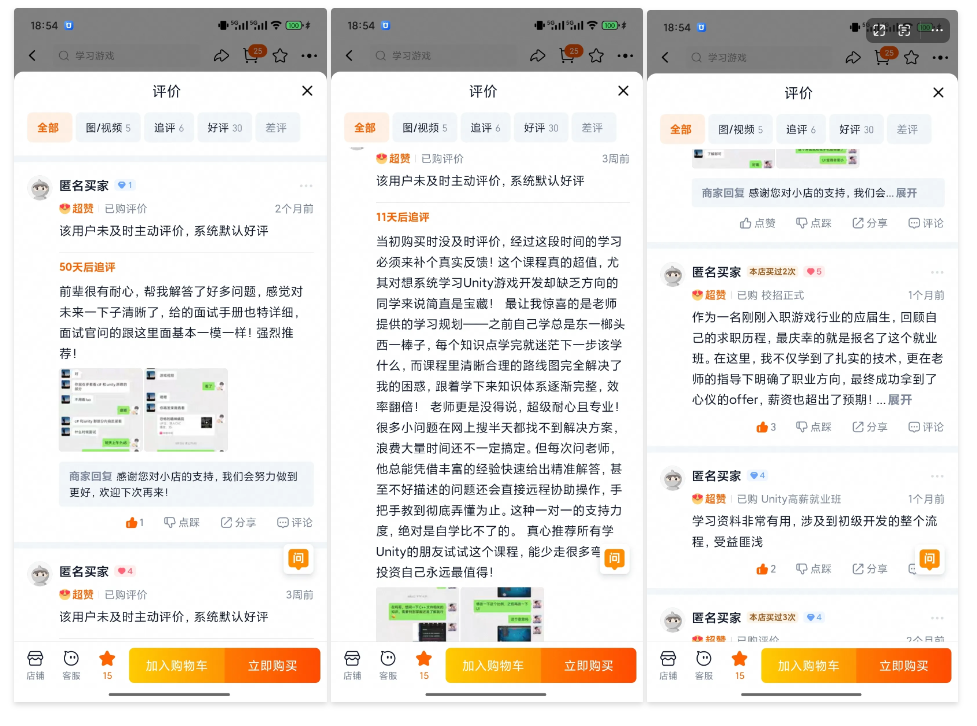Toggle the favorite star labeled 15 in the right screenshot
The width and height of the screenshot is (977, 726).
pyautogui.click(x=739, y=664)
